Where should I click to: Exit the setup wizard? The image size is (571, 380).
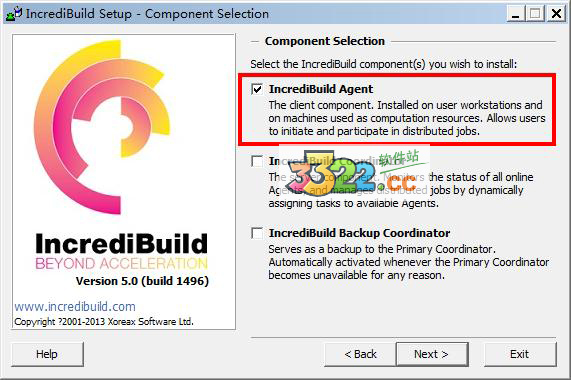[520, 354]
